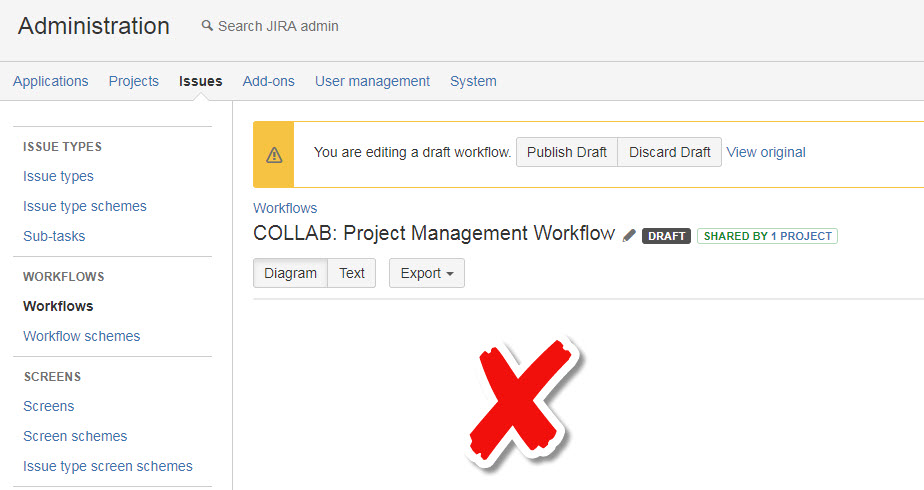This screenshot has width=924, height=490.
Task: Open Workflow schemes in the sidebar
Action: [82, 336]
